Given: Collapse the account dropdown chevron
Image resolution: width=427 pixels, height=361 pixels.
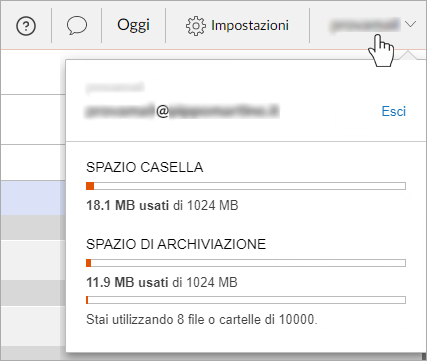Looking at the screenshot, I should point(410,24).
